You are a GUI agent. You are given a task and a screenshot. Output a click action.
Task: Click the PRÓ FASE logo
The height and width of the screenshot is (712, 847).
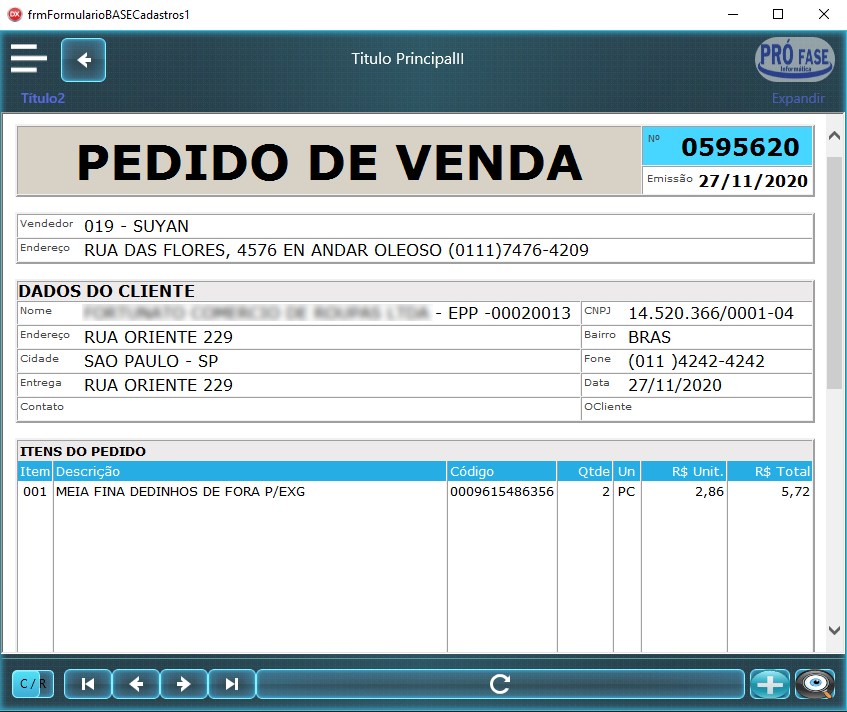(794, 60)
